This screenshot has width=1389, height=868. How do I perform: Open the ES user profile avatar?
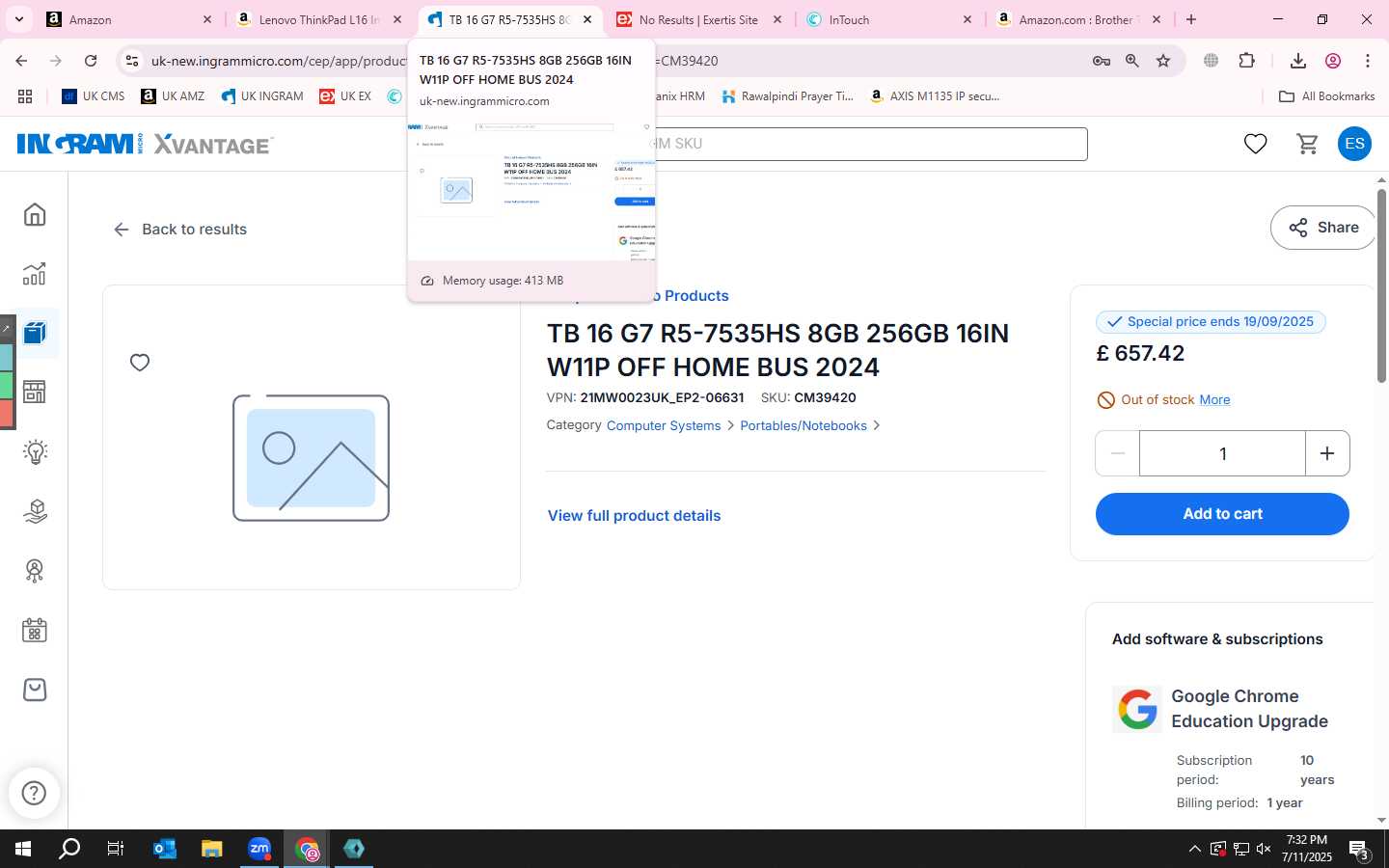[1354, 144]
